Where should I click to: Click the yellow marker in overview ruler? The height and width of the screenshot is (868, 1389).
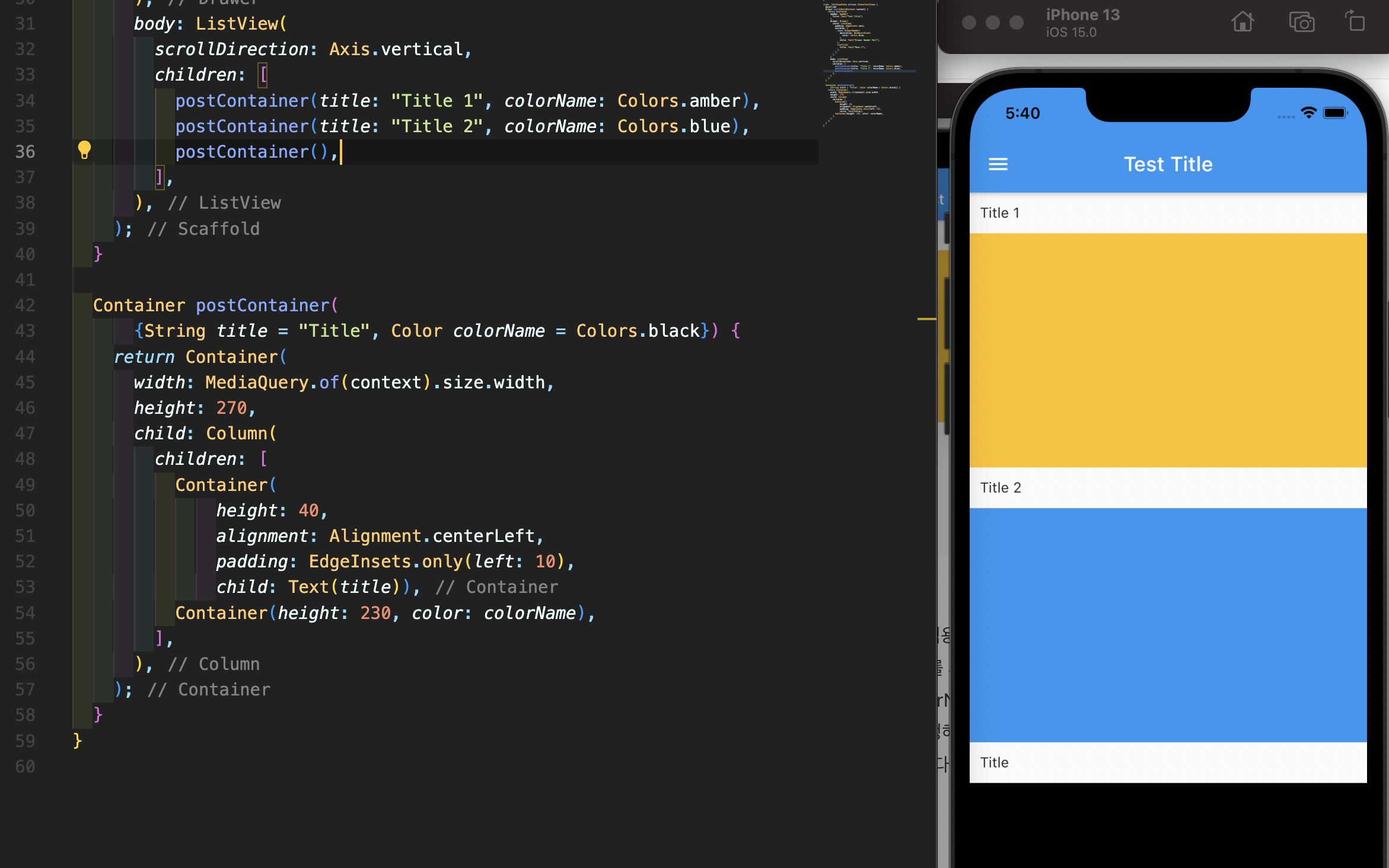[926, 319]
